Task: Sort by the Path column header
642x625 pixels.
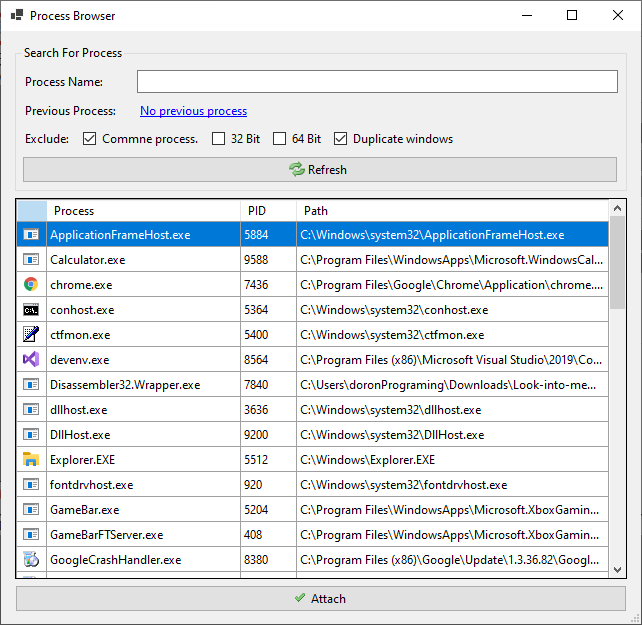Action: [452, 211]
